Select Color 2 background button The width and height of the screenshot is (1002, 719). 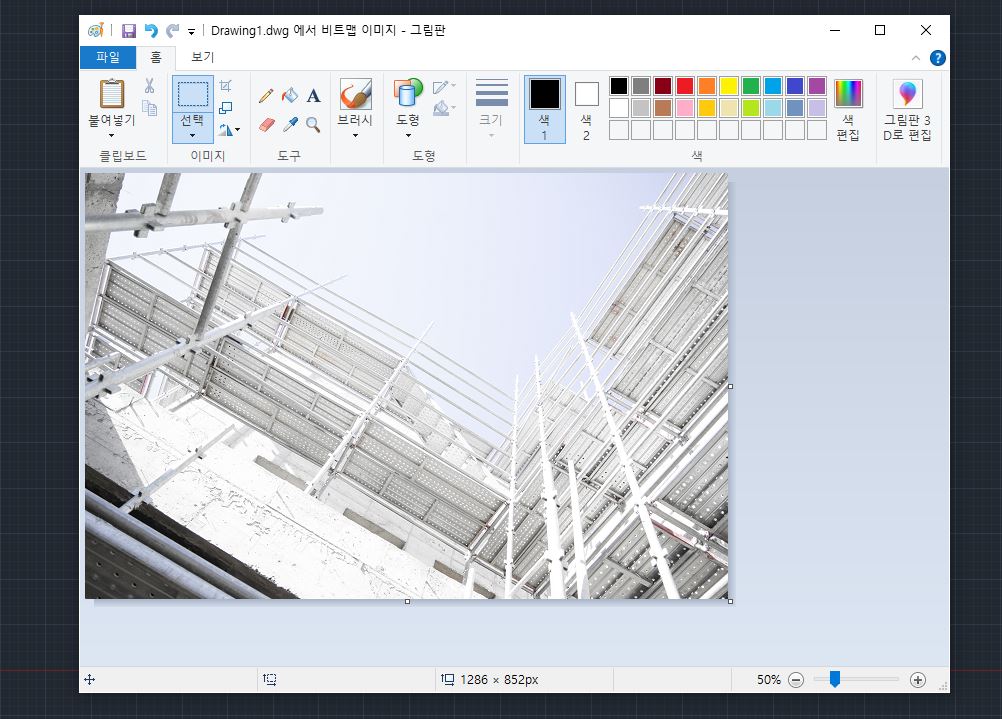pos(586,109)
